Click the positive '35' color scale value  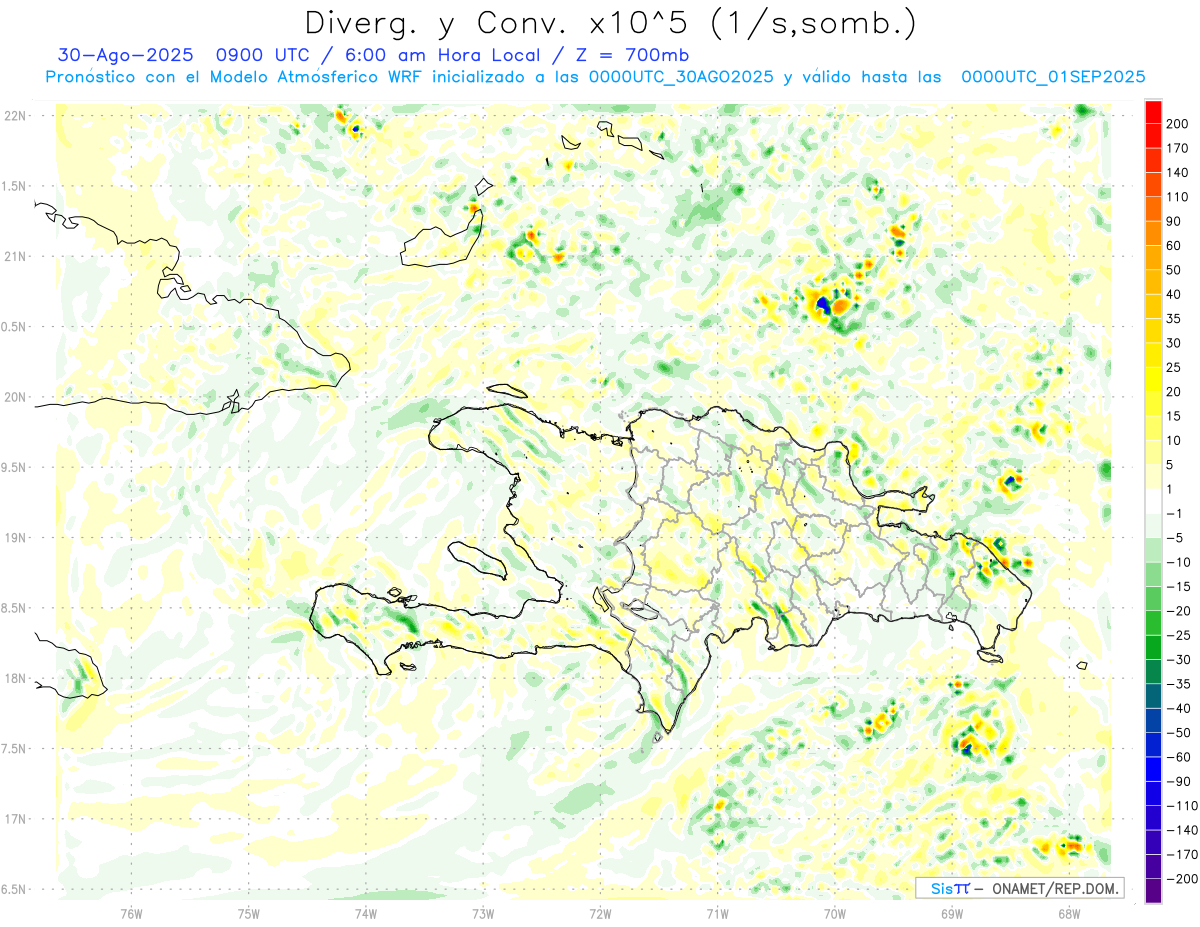tap(1175, 319)
